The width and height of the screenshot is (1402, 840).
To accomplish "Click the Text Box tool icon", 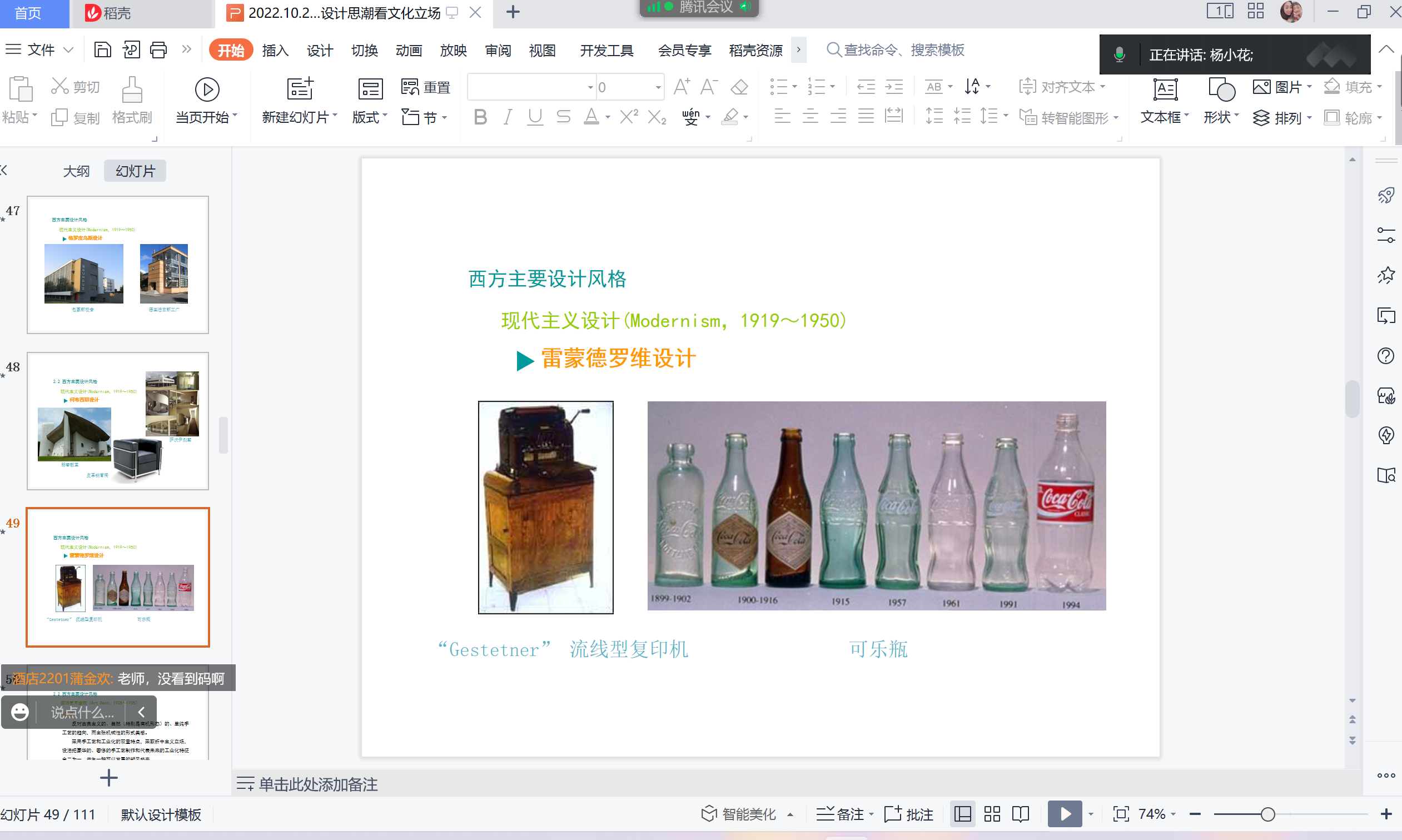I will 1165,90.
